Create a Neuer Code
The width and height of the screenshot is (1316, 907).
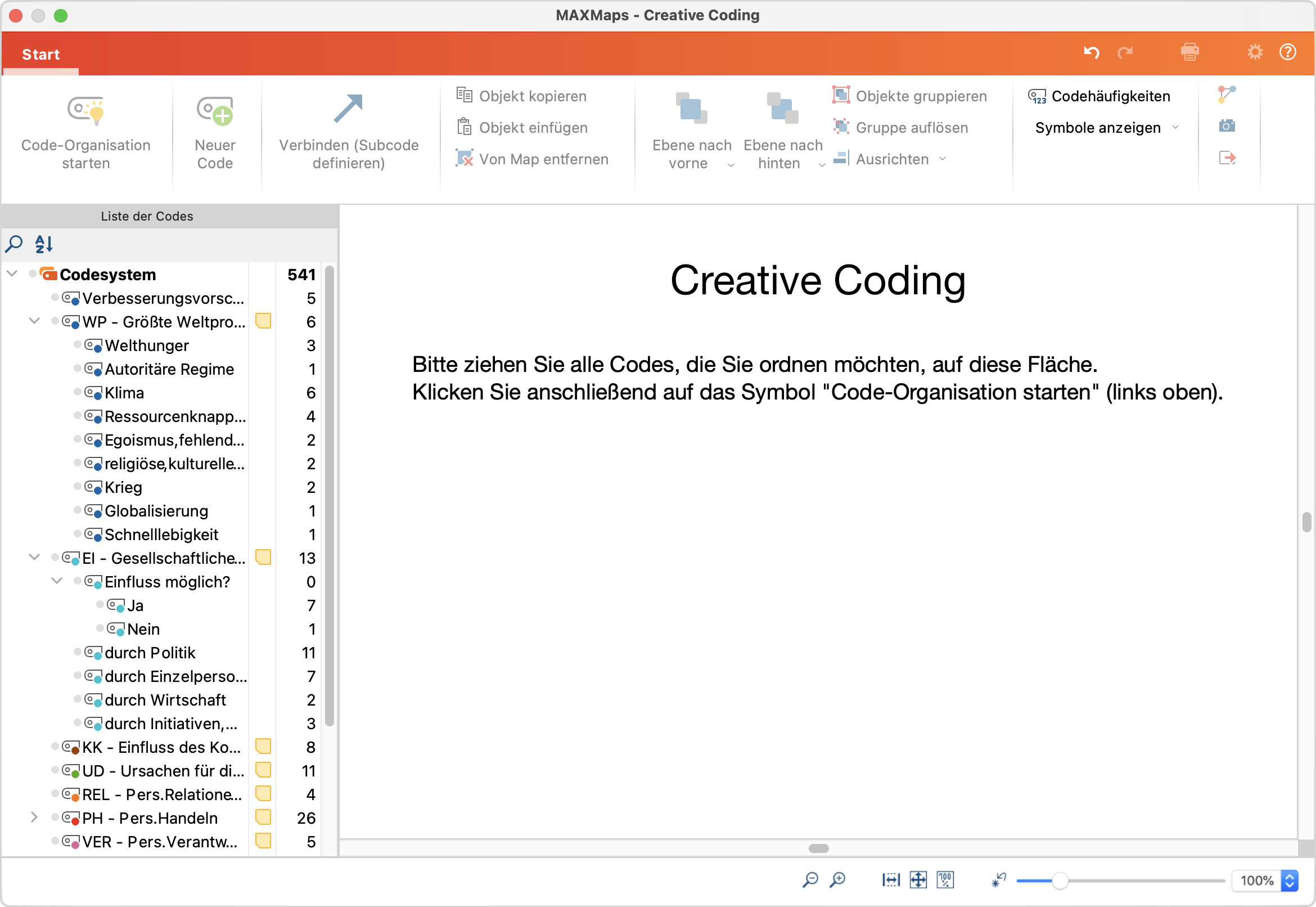(215, 133)
